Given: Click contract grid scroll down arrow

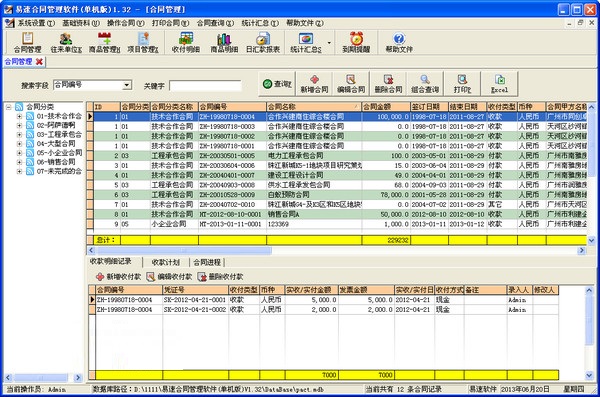Looking at the screenshot, I should (591, 240).
